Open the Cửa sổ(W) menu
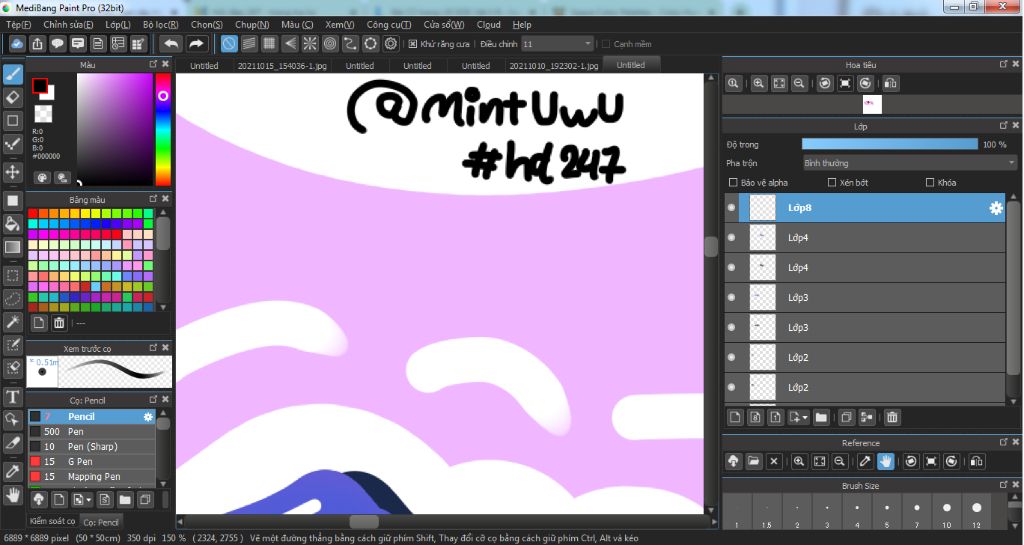The width and height of the screenshot is (1024, 545). tap(444, 25)
